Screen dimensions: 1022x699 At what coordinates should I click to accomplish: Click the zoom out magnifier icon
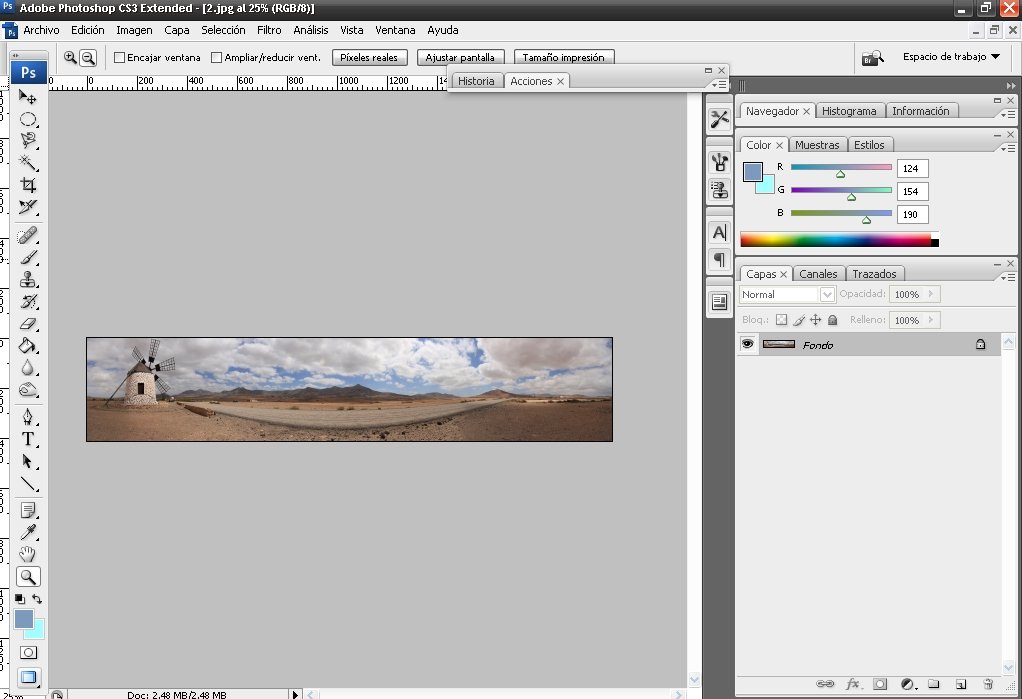point(88,58)
